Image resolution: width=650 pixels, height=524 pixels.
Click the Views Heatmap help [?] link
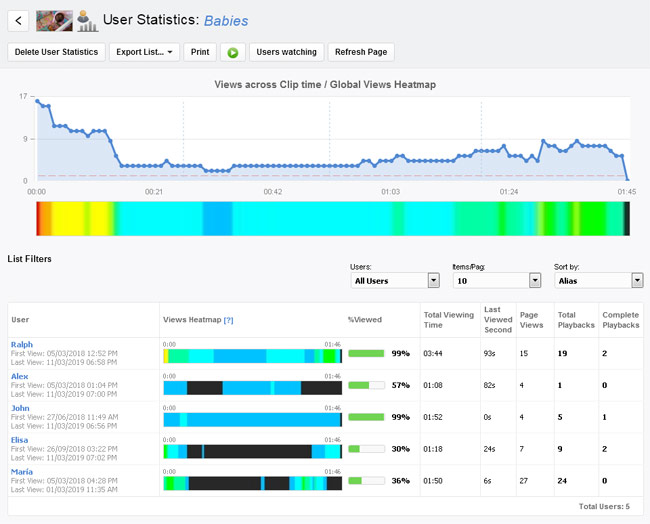(228, 320)
